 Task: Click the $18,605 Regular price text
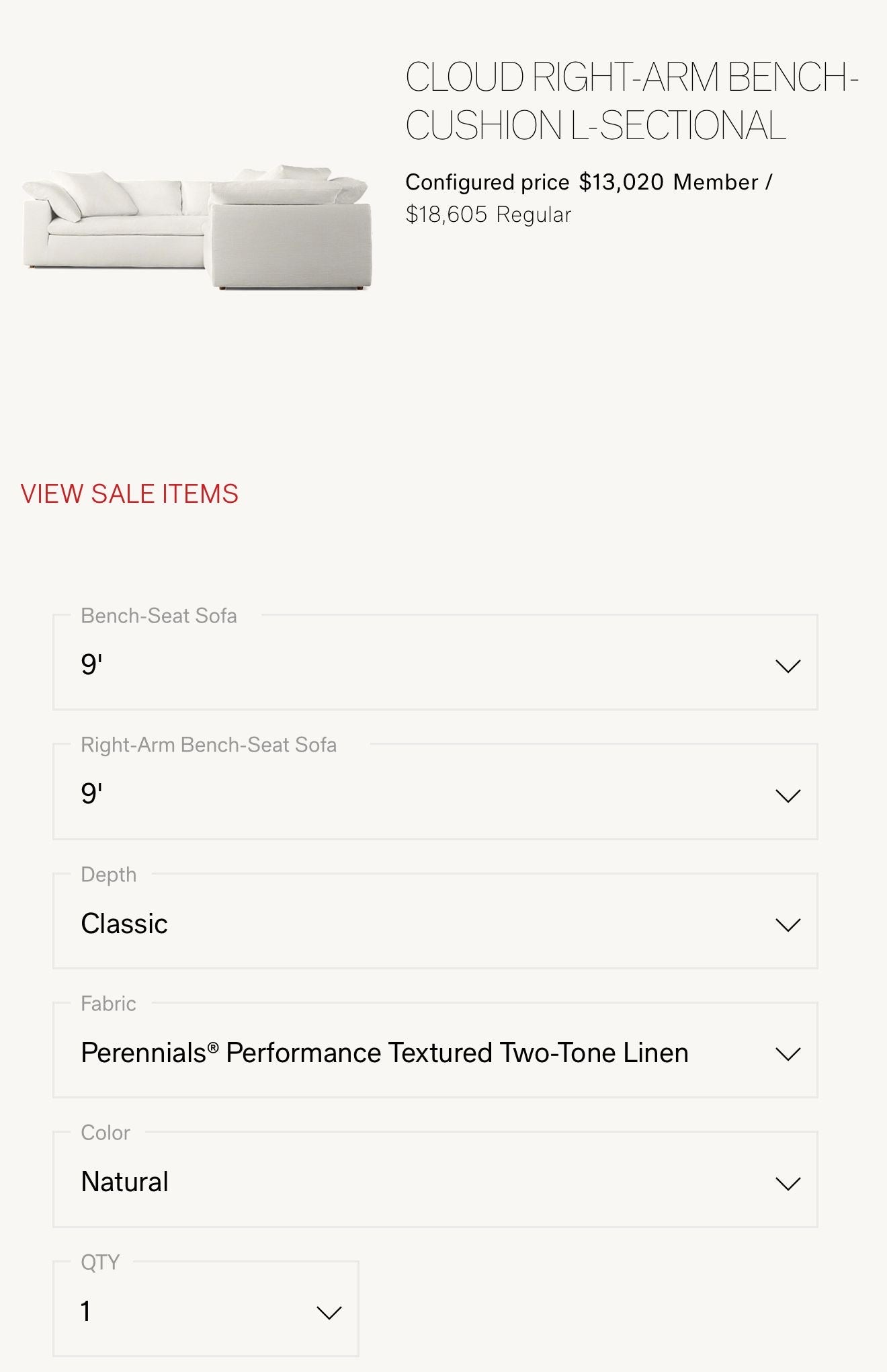[x=488, y=214]
